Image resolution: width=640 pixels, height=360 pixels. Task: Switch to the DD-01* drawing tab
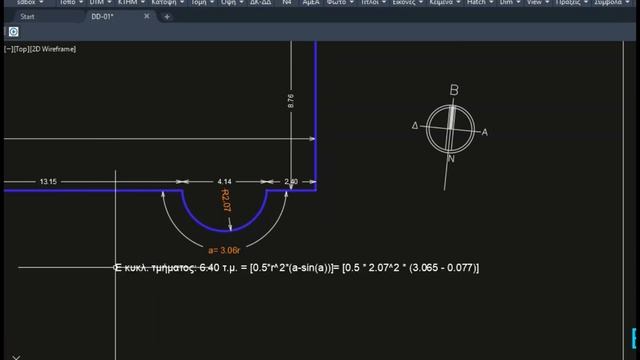tap(102, 17)
